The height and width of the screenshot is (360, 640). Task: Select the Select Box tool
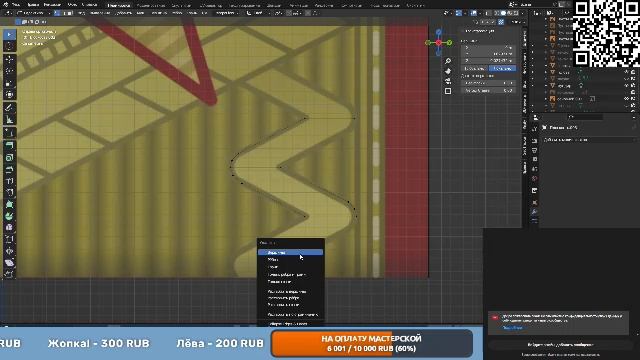tap(9, 35)
